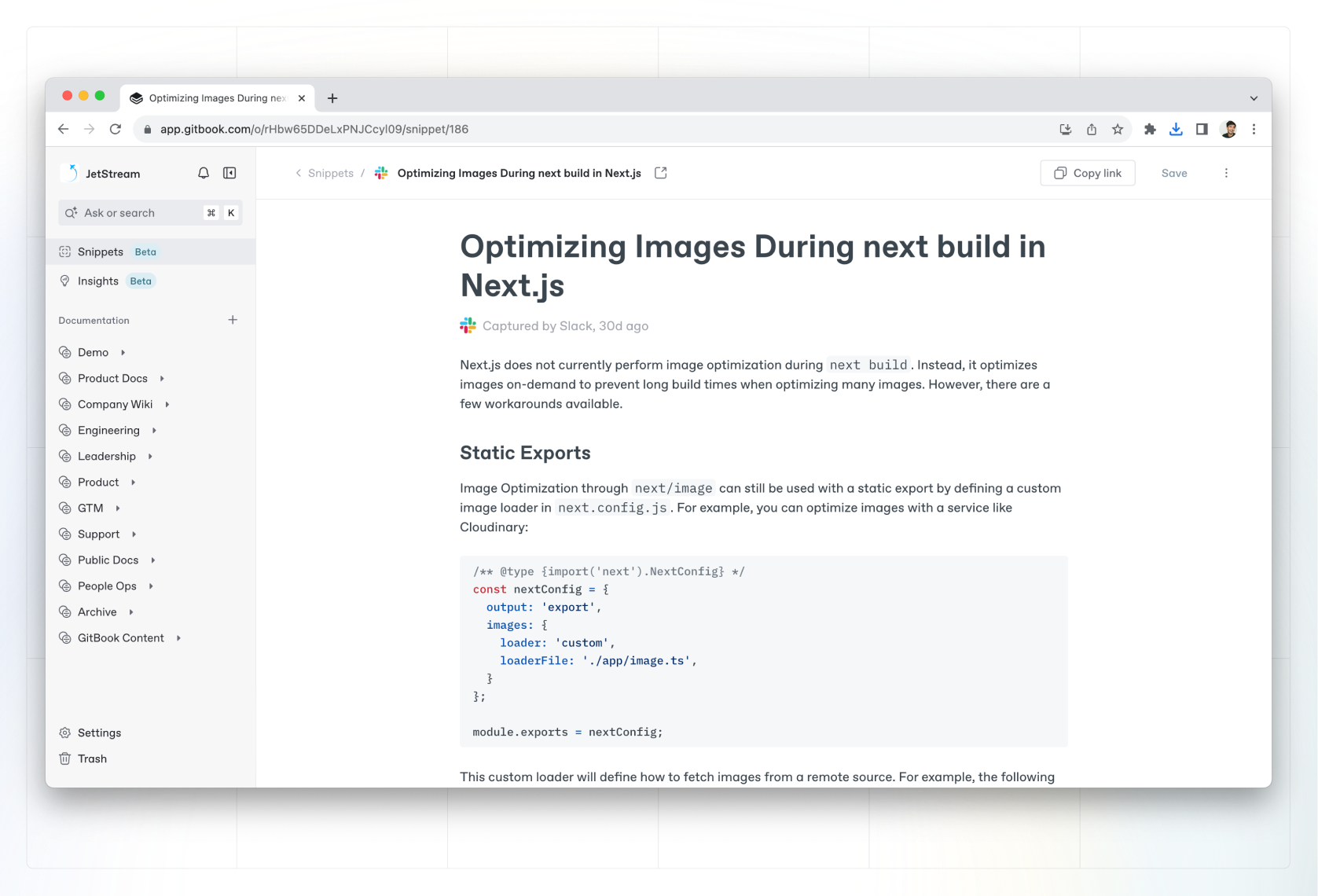Open the Trash in sidebar

(92, 758)
